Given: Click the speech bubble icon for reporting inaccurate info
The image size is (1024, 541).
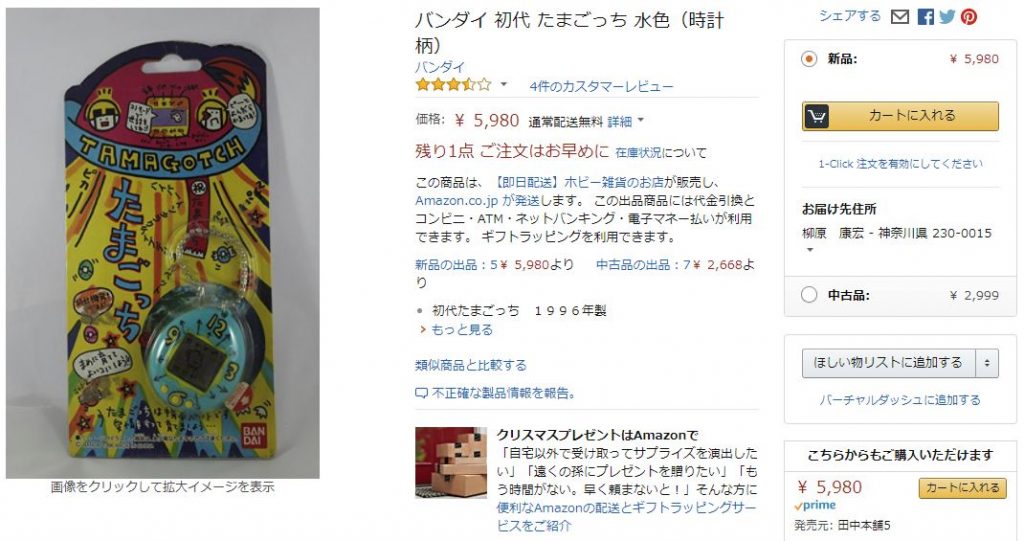Looking at the screenshot, I should [x=421, y=393].
